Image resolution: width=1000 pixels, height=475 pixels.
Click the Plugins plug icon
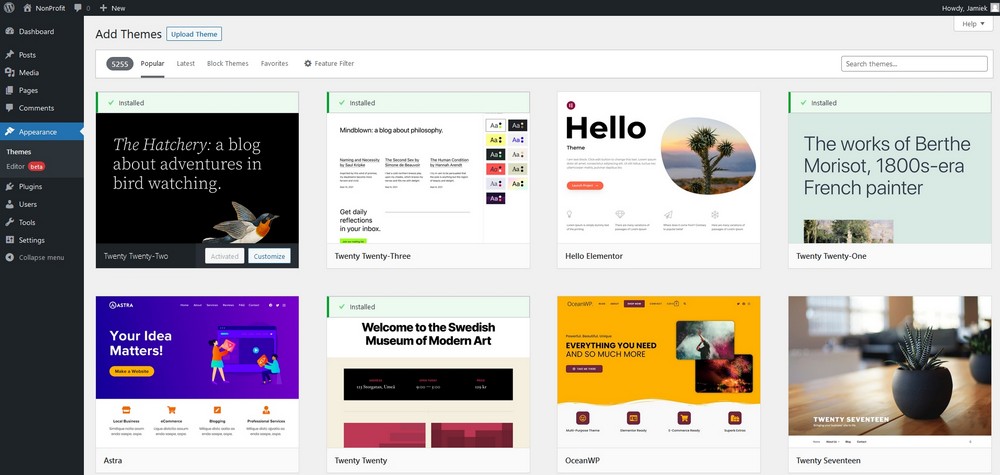10,187
